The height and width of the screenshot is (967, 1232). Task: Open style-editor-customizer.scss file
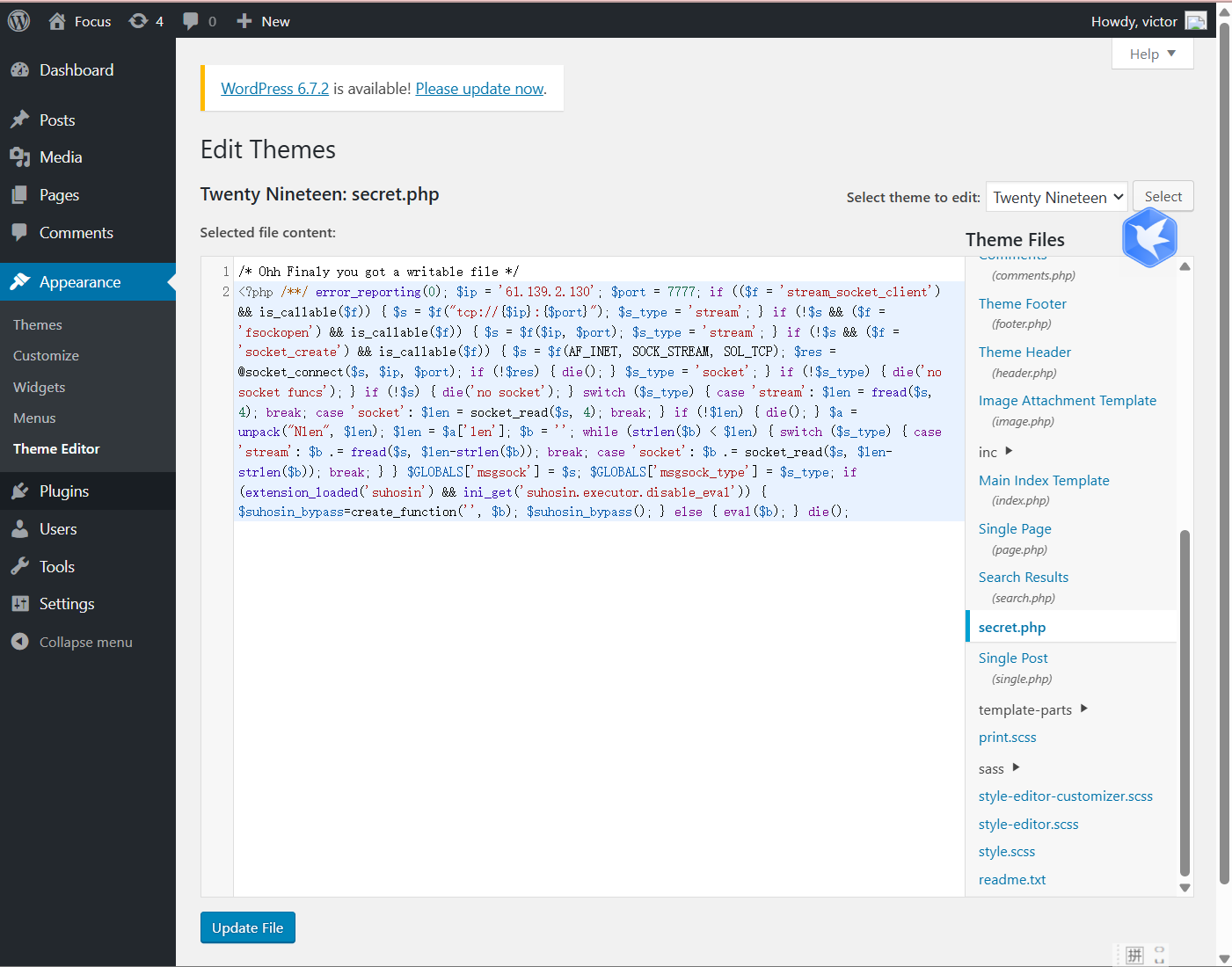[1066, 796]
